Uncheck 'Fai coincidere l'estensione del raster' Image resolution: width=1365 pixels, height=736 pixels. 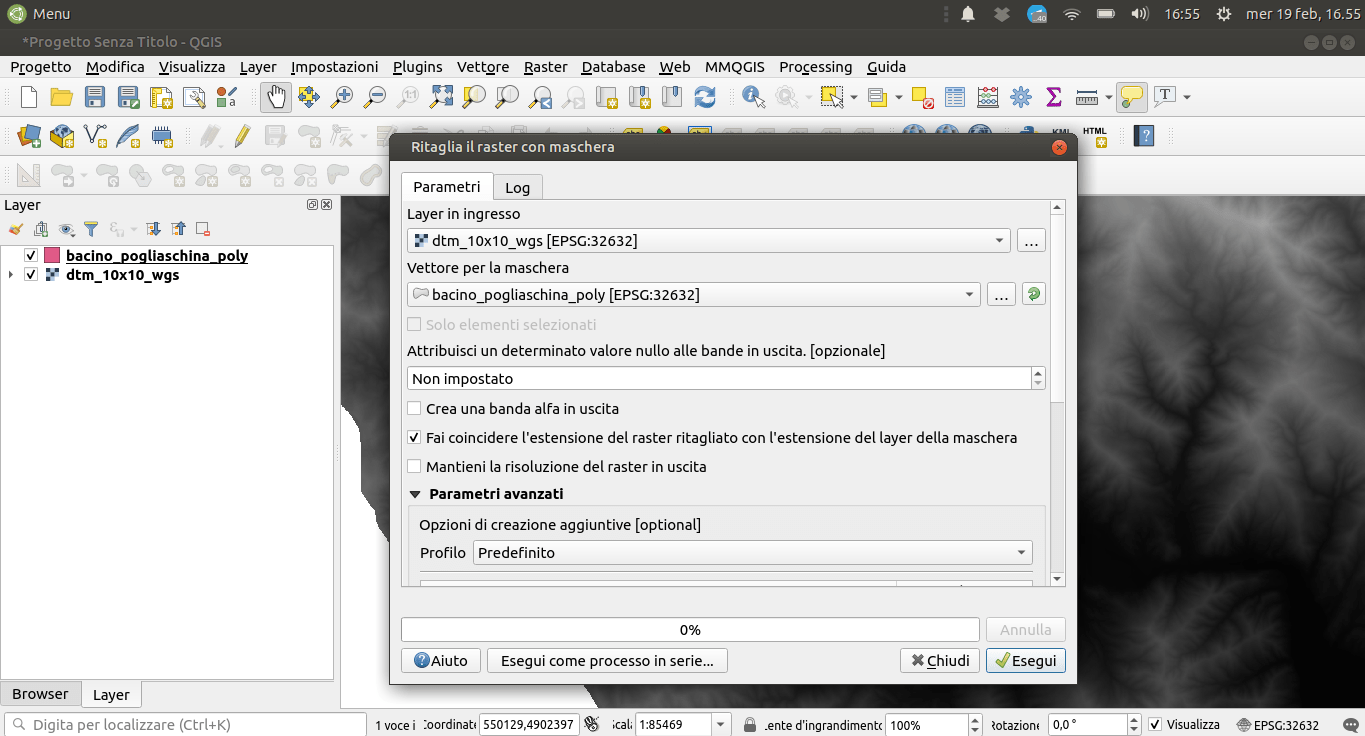click(x=414, y=438)
